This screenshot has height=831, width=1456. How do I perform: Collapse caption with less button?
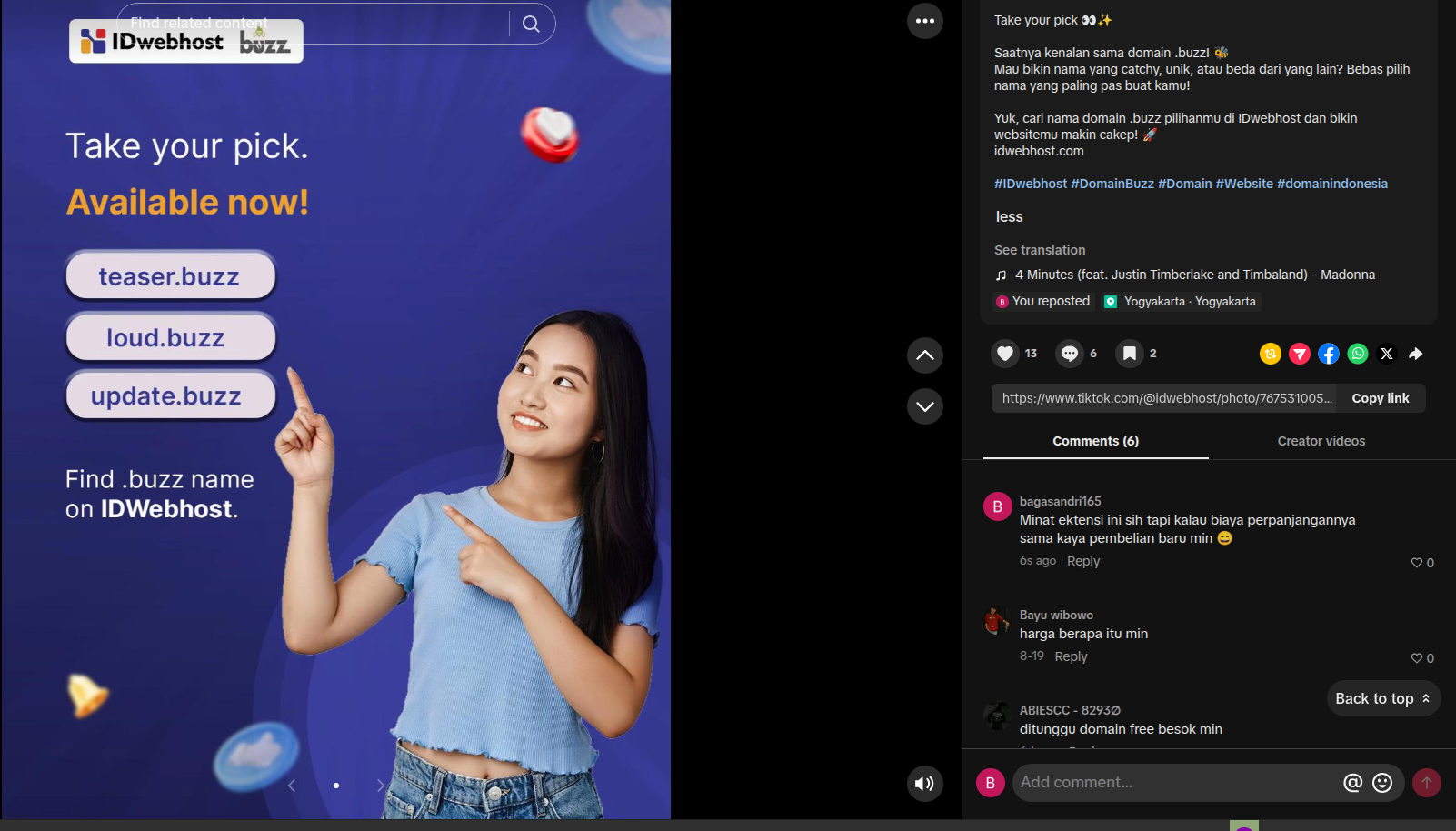tap(1009, 216)
